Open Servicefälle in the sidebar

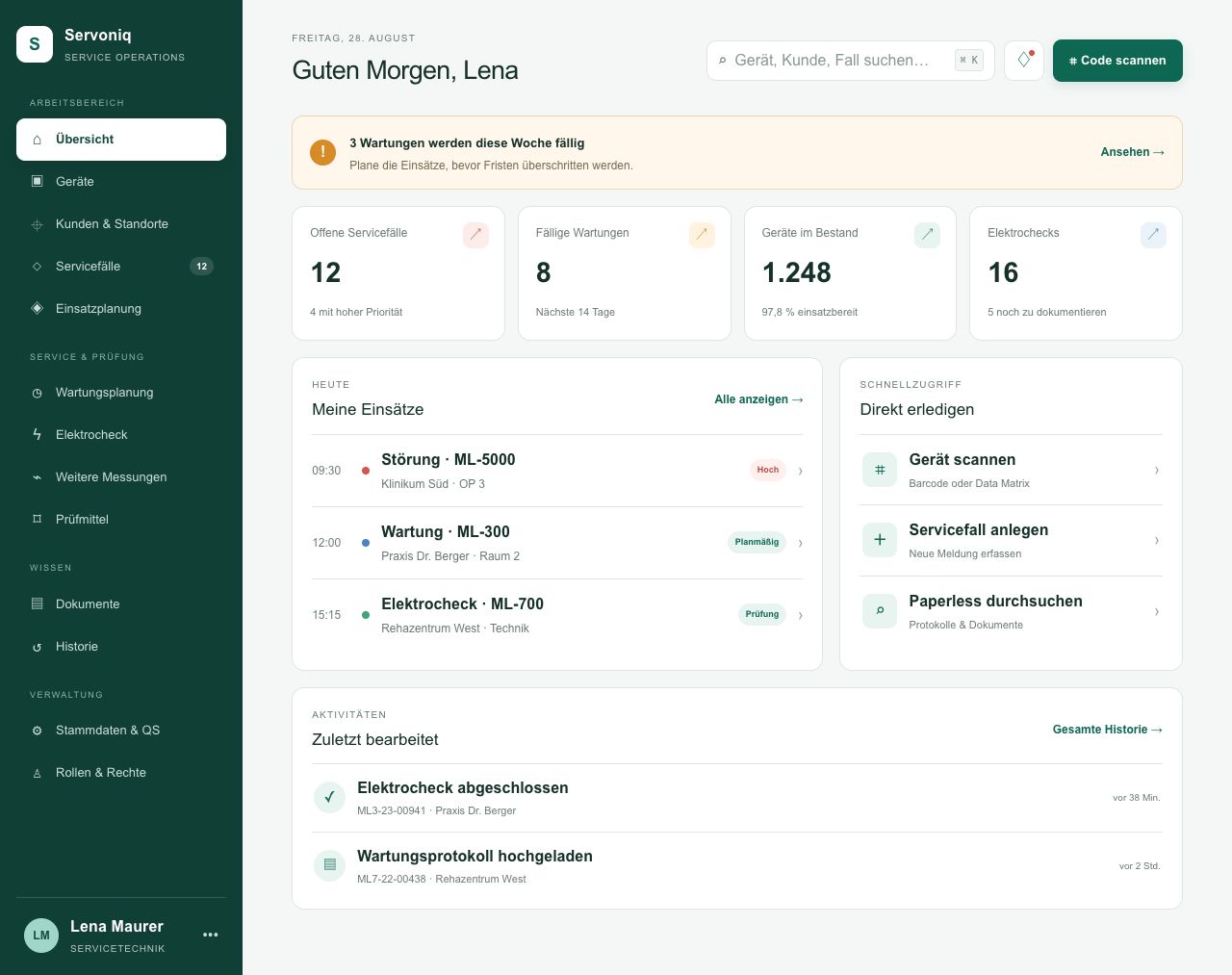pyautogui.click(x=121, y=267)
